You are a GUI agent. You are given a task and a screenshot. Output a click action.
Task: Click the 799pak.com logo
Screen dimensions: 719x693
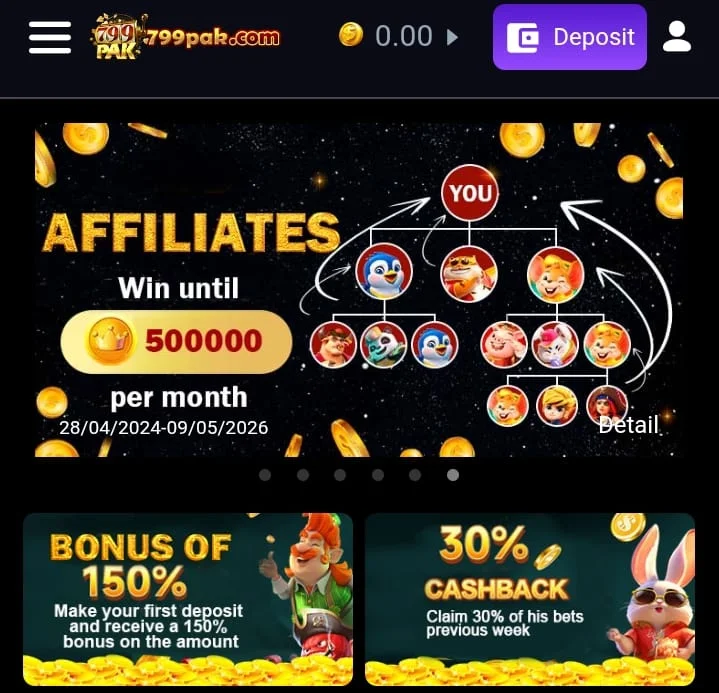coord(184,37)
